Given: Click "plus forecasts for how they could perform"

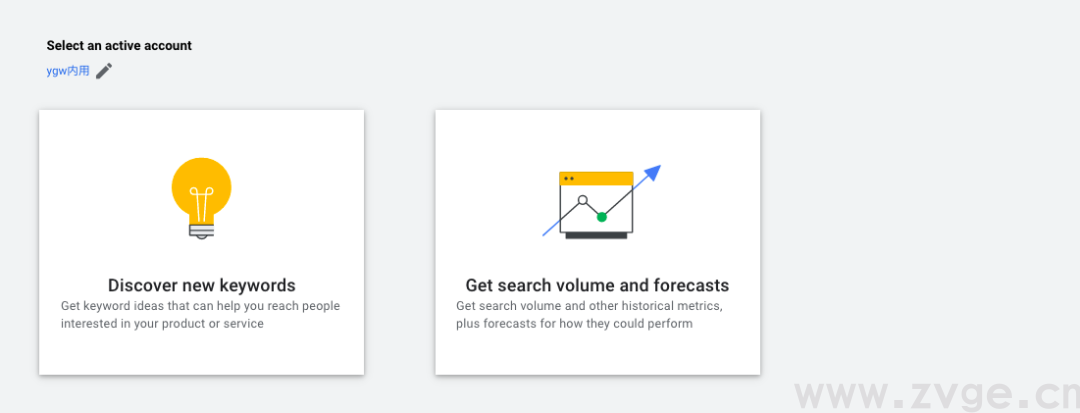Looking at the screenshot, I should [574, 324].
